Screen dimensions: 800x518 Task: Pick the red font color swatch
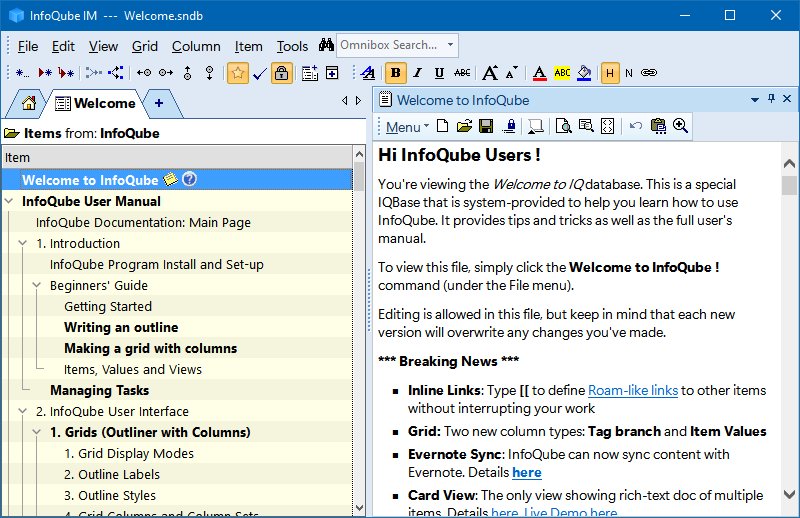540,73
